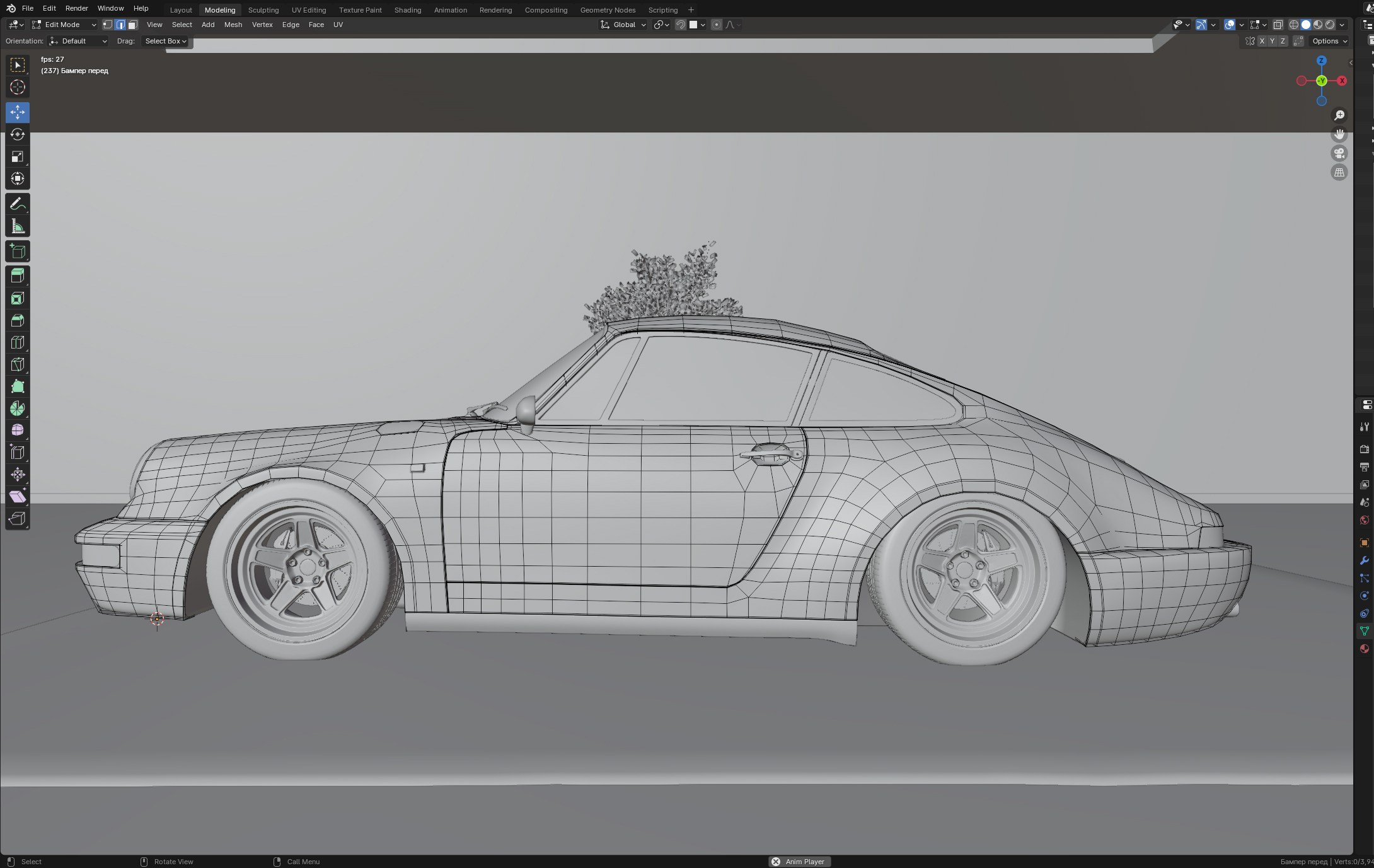
Task: Enable X axis mirror
Action: (x=1262, y=40)
